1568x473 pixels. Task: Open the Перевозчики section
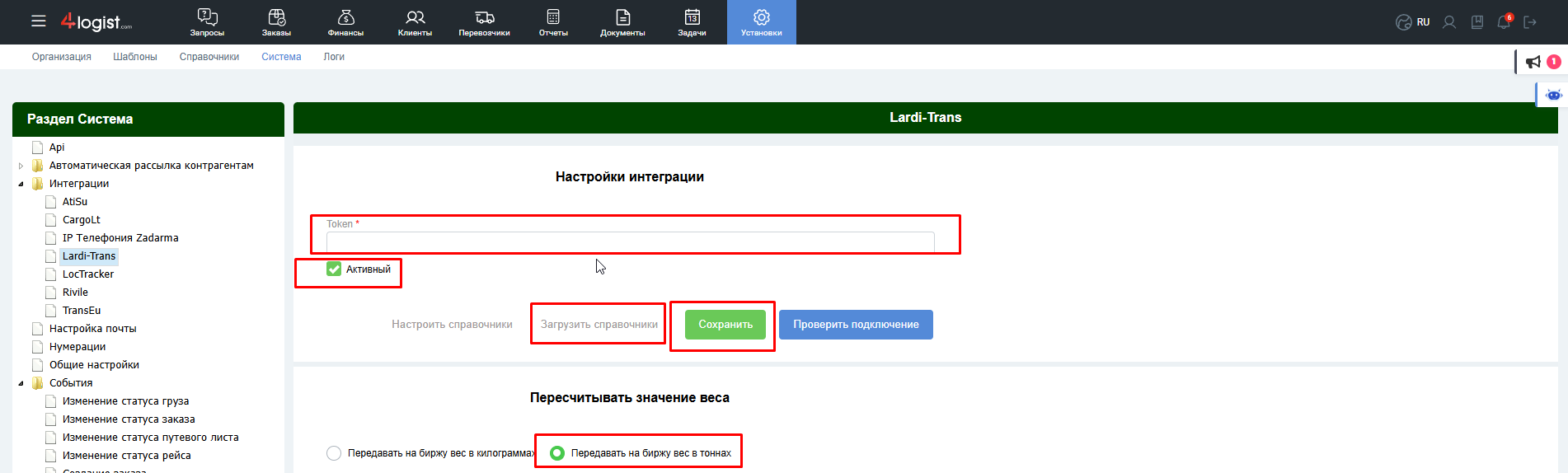[484, 22]
